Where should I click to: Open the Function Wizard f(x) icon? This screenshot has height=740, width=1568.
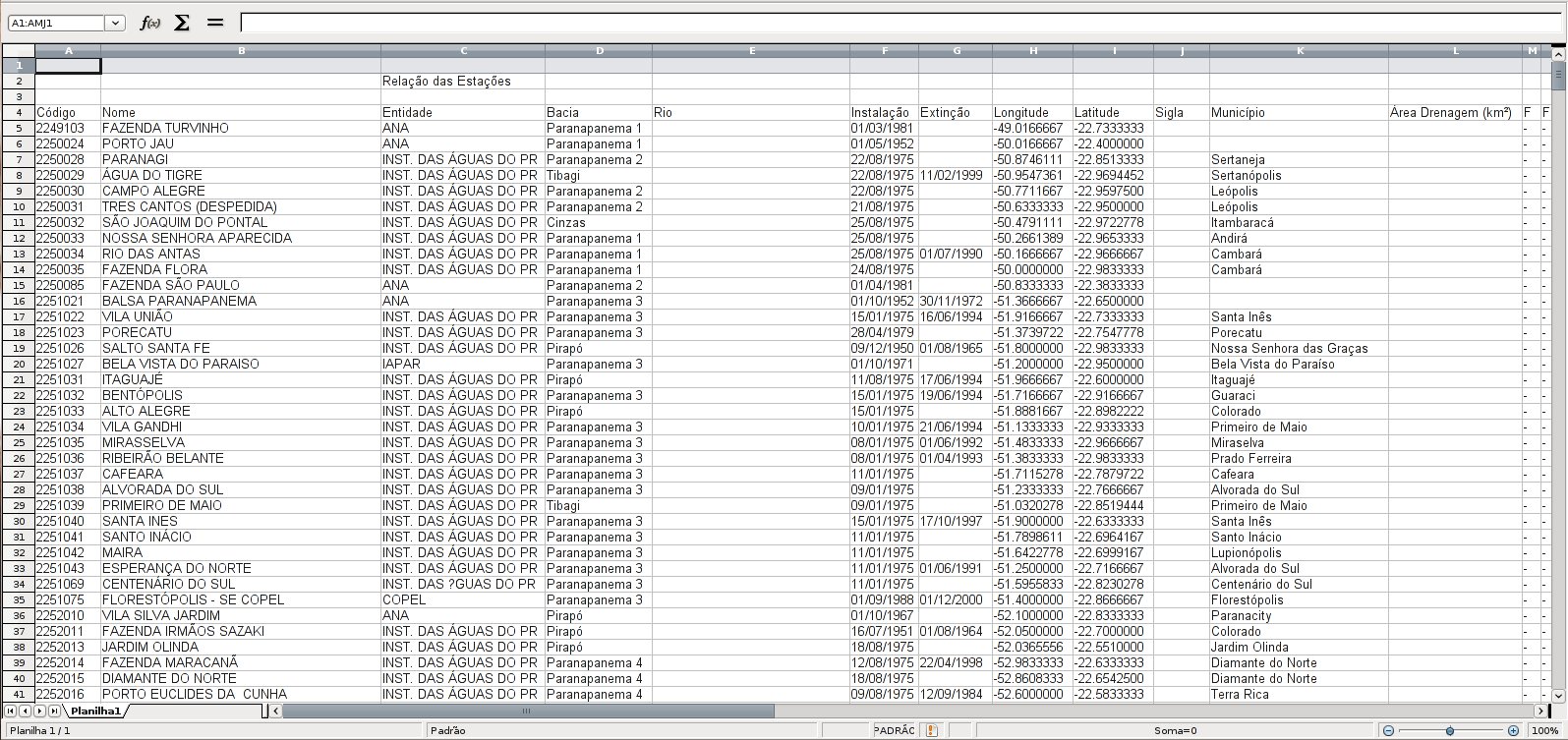click(x=149, y=23)
